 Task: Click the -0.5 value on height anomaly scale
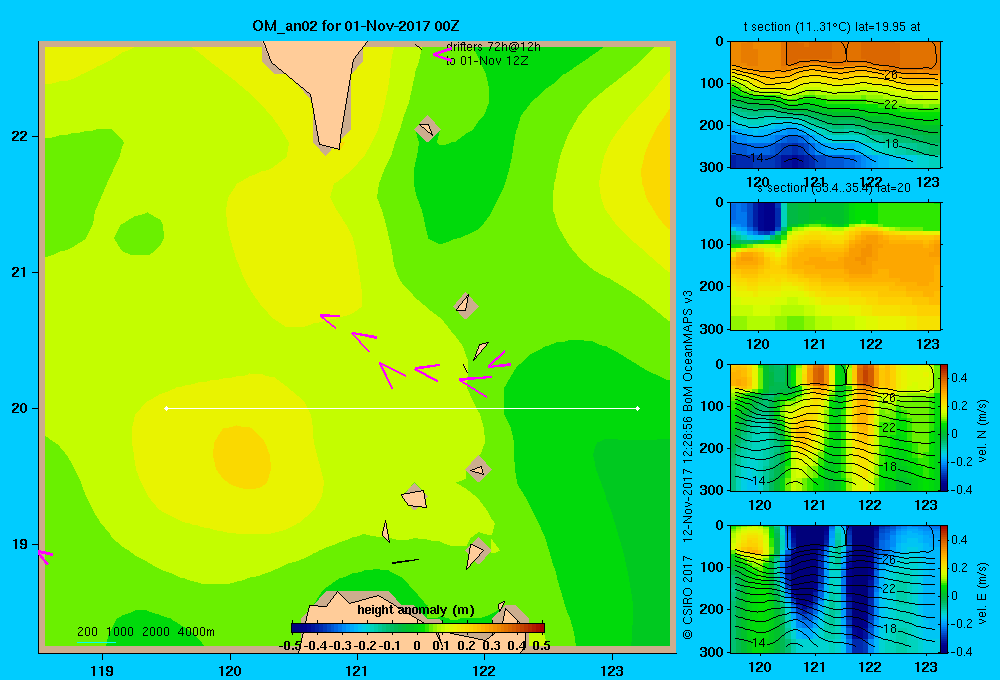(x=291, y=646)
